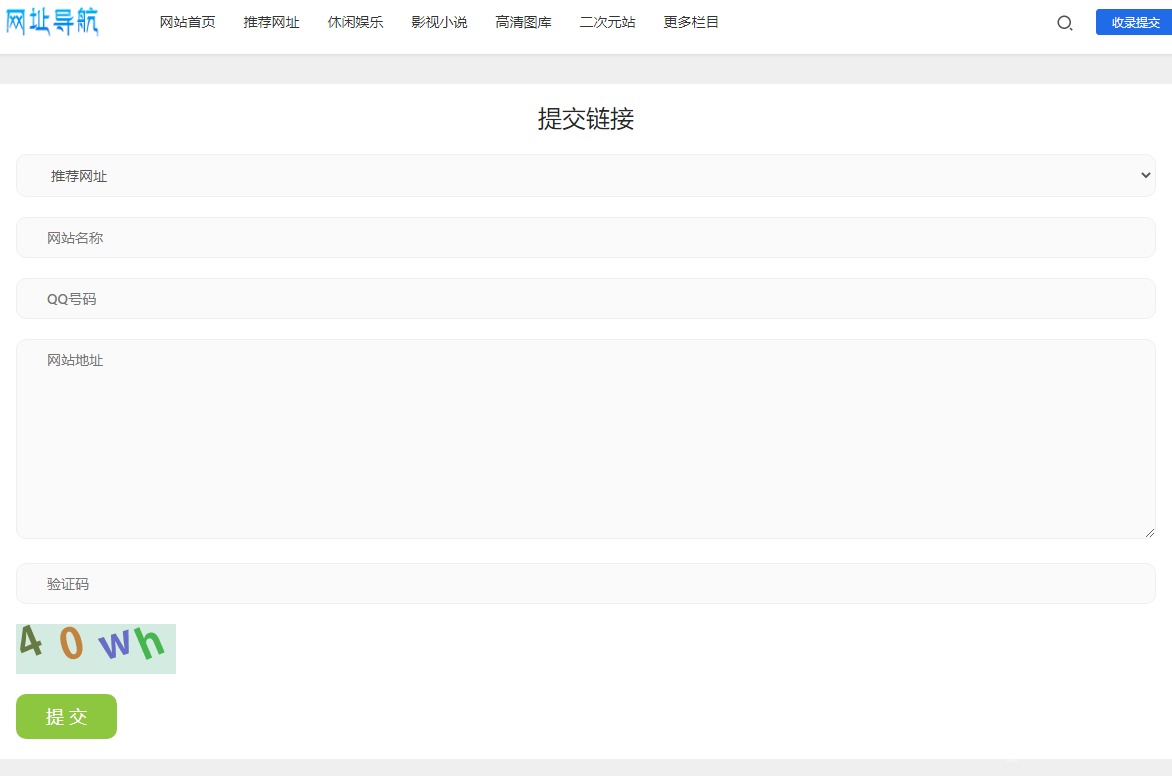Click the chevron arrow on the category select
This screenshot has height=776, width=1172.
pos(1145,175)
